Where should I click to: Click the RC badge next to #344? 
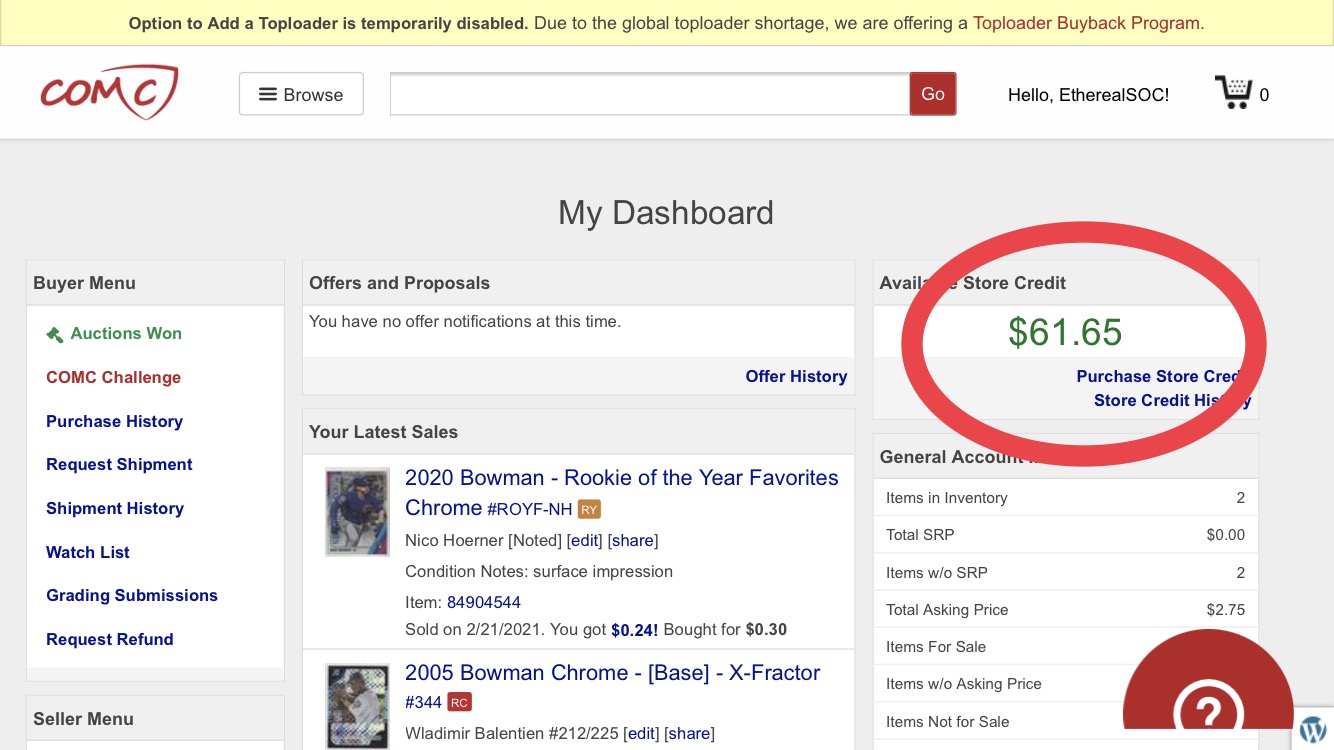(x=459, y=703)
